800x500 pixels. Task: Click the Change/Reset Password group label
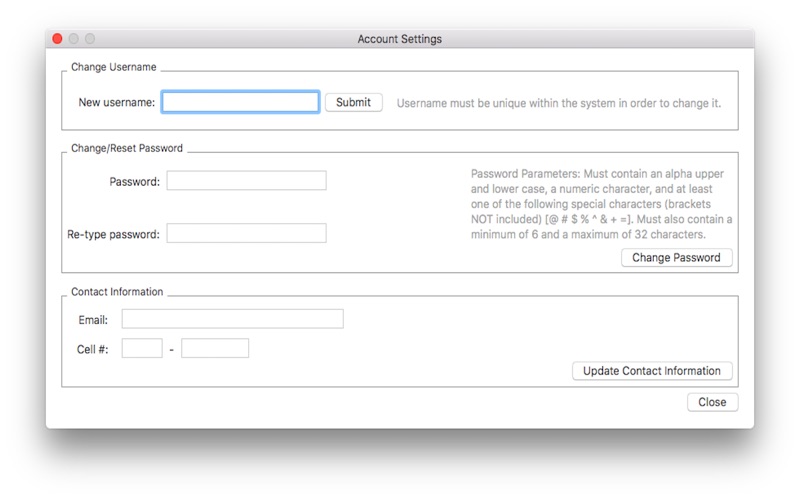(x=127, y=148)
